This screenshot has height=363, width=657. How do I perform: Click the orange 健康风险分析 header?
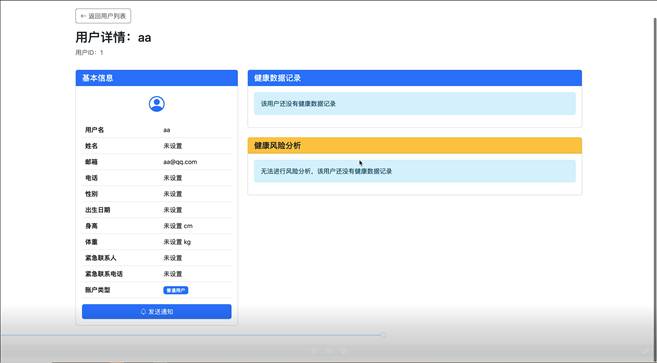pyautogui.click(x=414, y=145)
